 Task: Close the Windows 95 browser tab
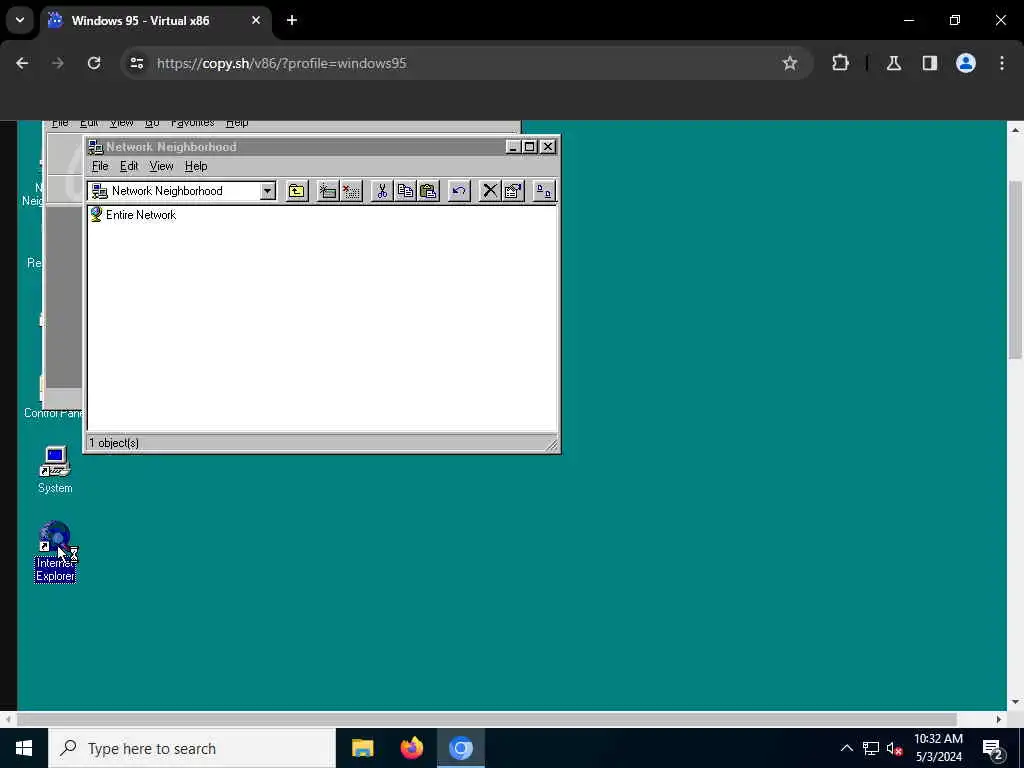[x=256, y=20]
